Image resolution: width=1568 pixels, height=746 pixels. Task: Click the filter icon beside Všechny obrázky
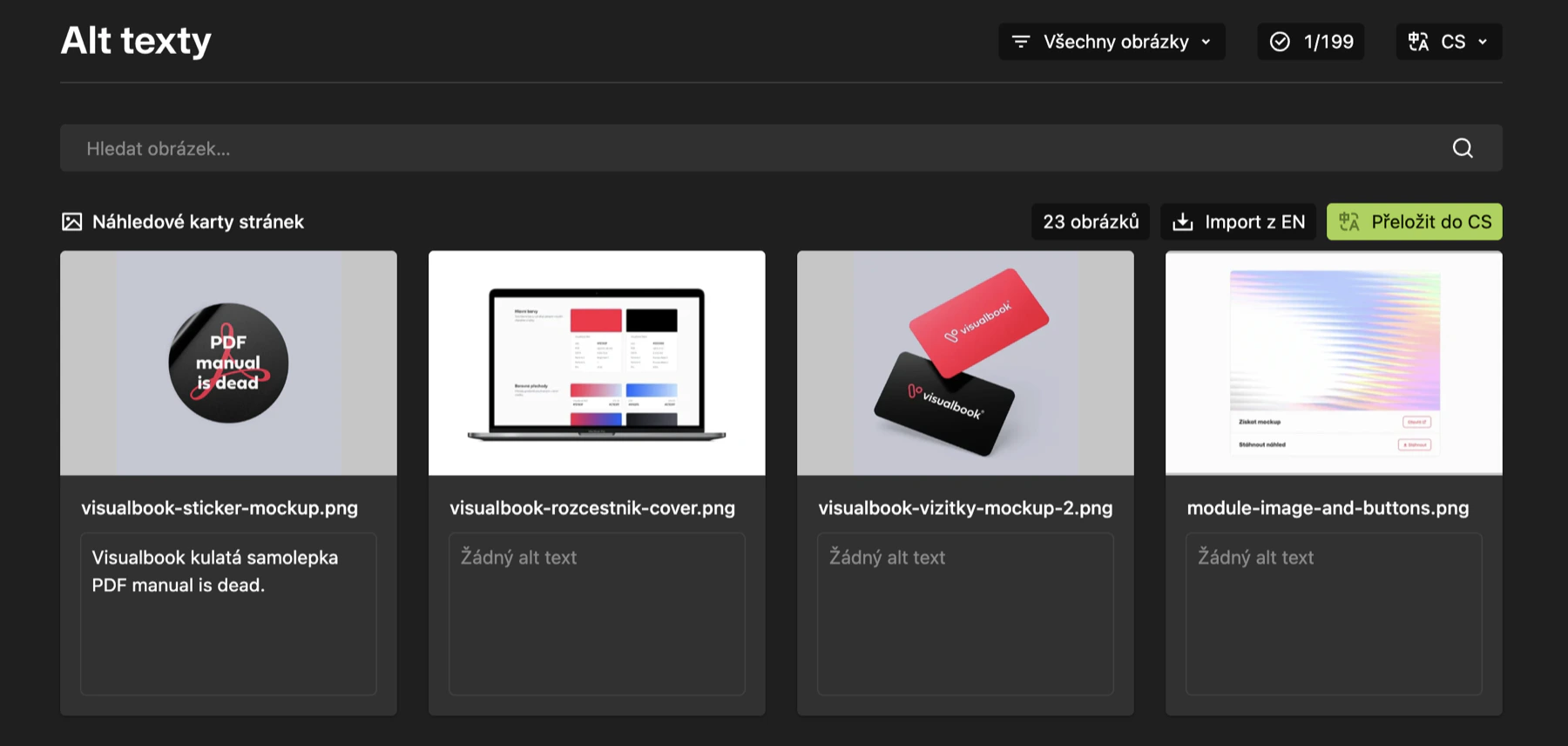(1021, 42)
